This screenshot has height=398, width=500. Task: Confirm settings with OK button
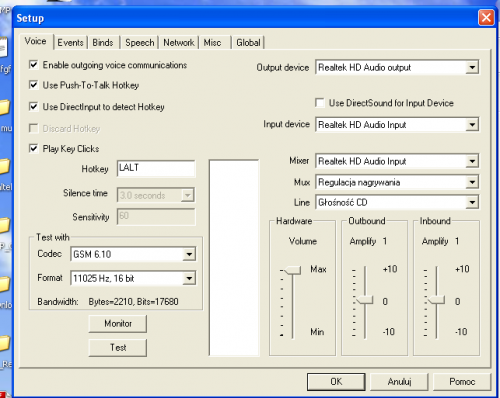click(336, 381)
